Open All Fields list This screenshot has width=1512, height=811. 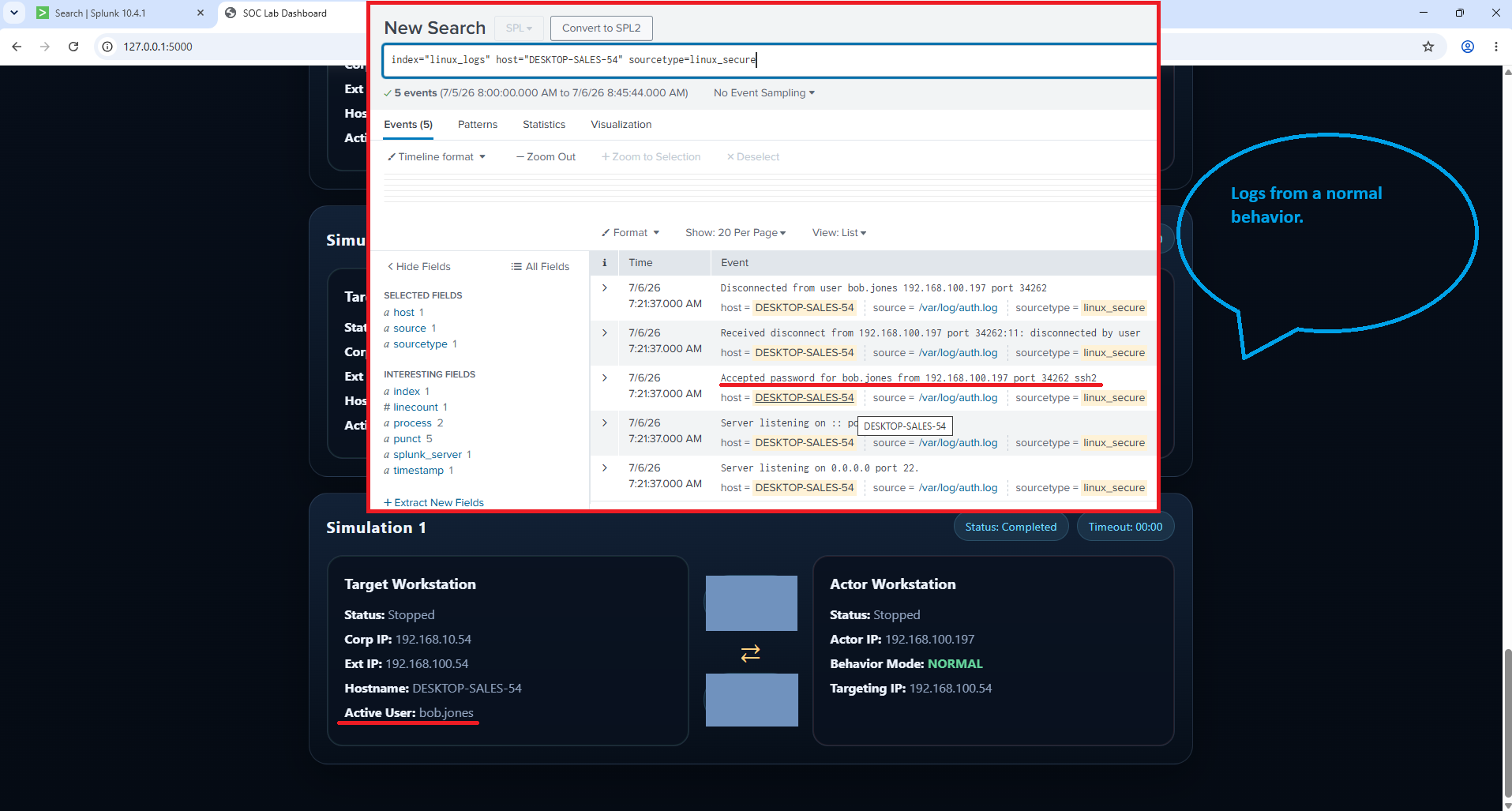point(540,267)
